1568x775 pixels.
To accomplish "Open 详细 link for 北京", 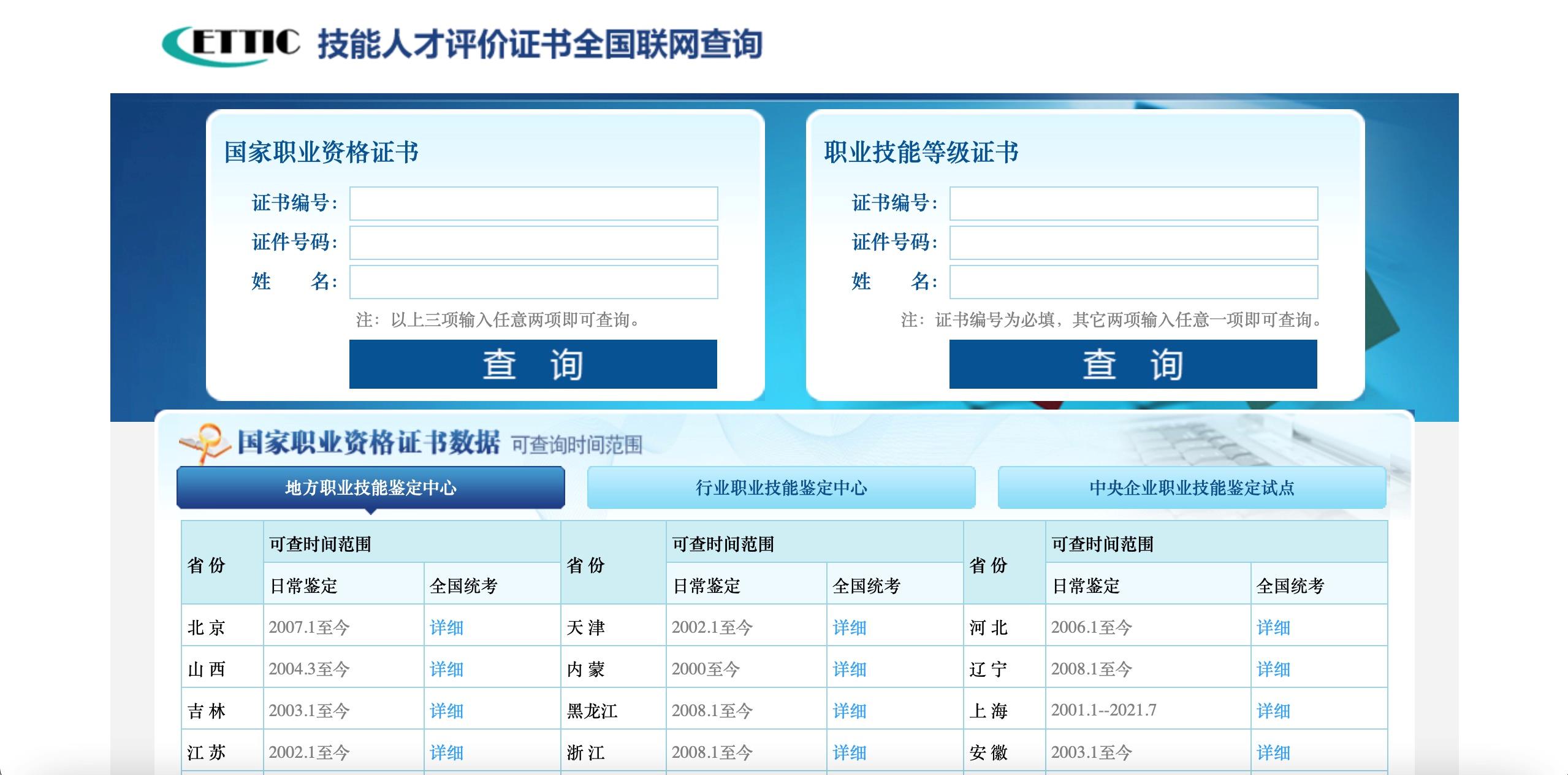I will pyautogui.click(x=446, y=627).
